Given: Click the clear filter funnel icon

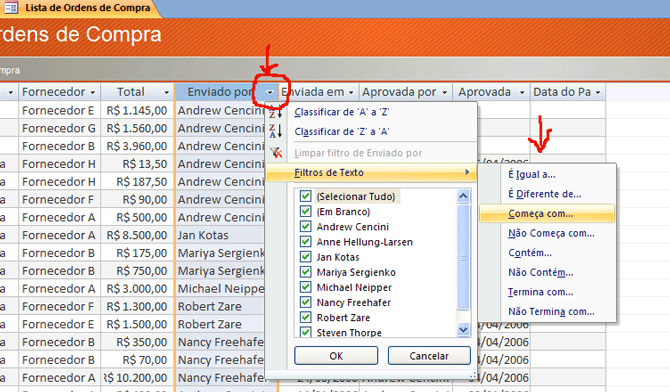Looking at the screenshot, I should click(x=276, y=153).
